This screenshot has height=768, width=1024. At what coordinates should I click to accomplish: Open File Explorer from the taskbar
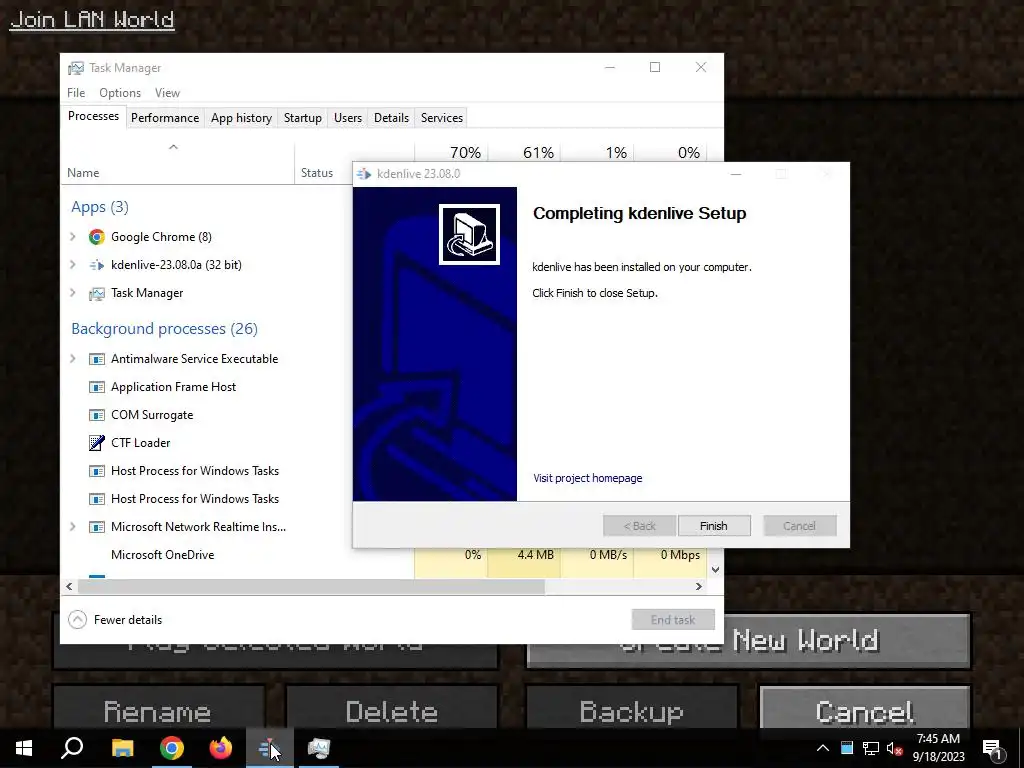pos(122,748)
